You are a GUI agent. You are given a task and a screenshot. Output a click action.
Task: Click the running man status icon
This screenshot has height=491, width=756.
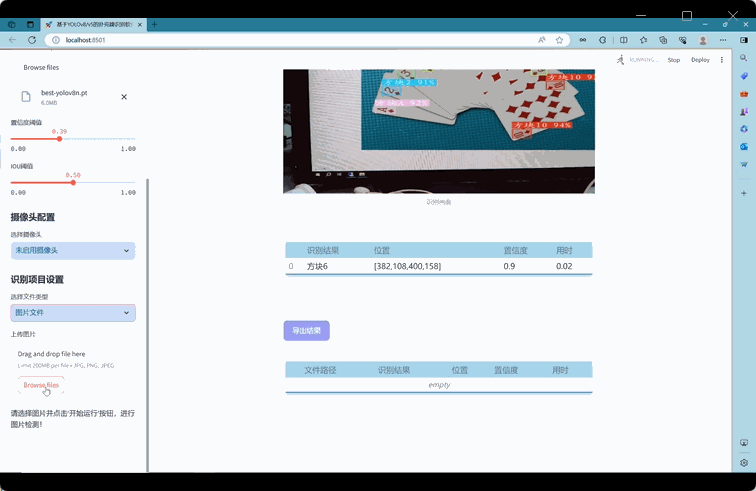tap(621, 60)
